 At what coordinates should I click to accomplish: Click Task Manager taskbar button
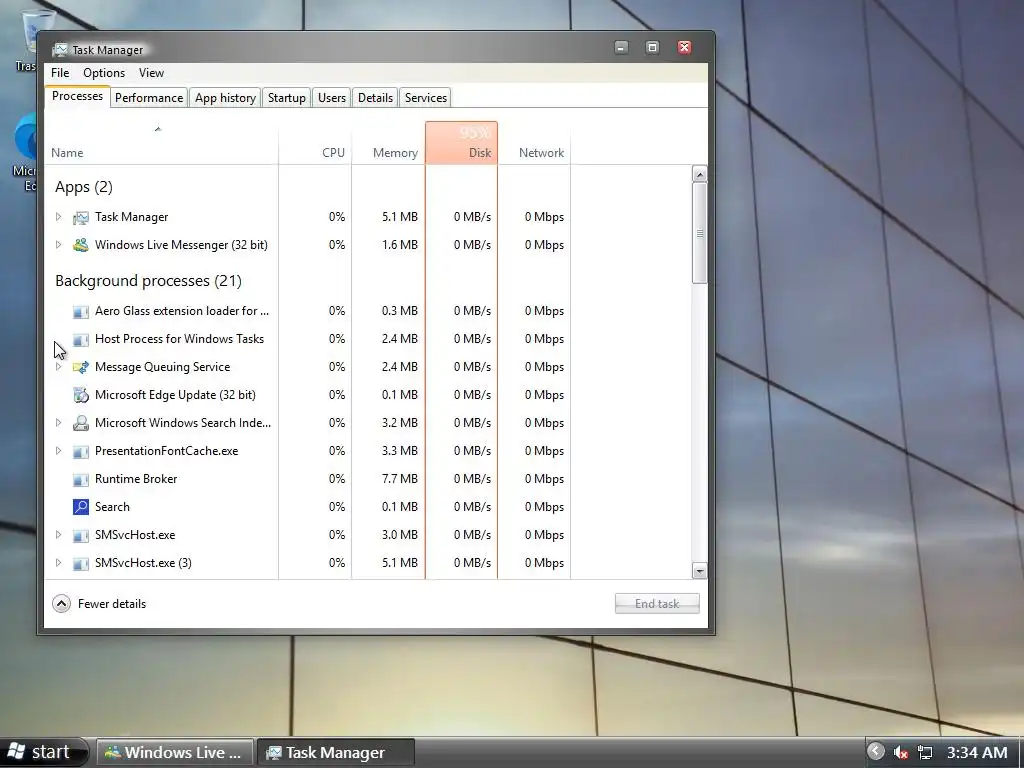pyautogui.click(x=336, y=752)
